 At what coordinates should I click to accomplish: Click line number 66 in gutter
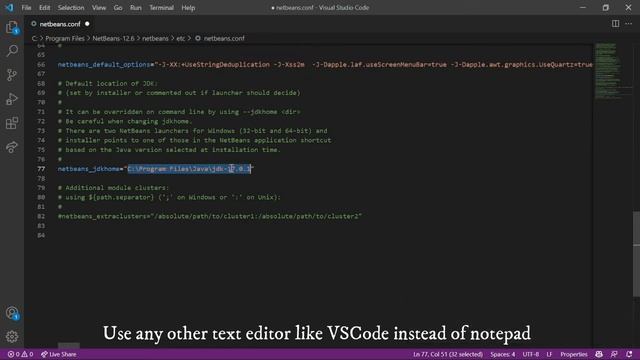click(41, 64)
